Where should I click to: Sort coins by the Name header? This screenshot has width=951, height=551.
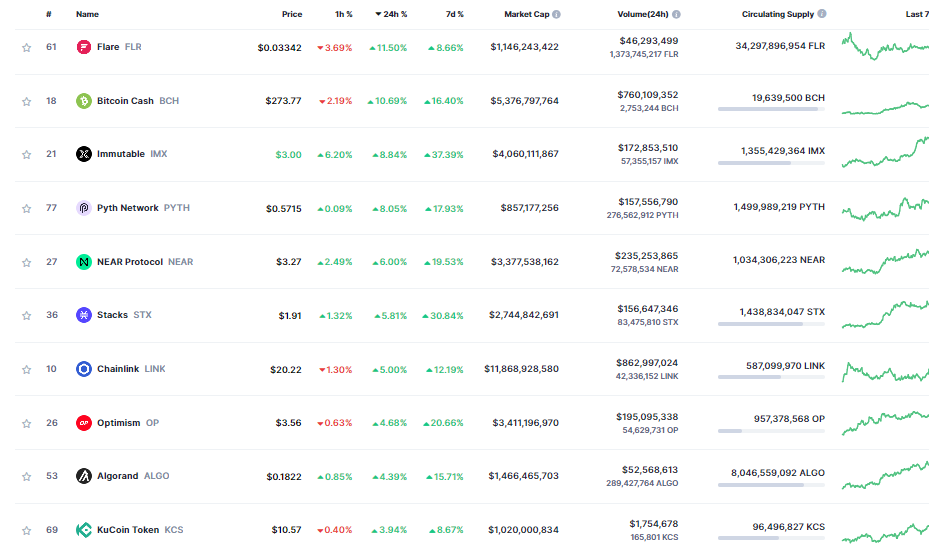point(87,14)
